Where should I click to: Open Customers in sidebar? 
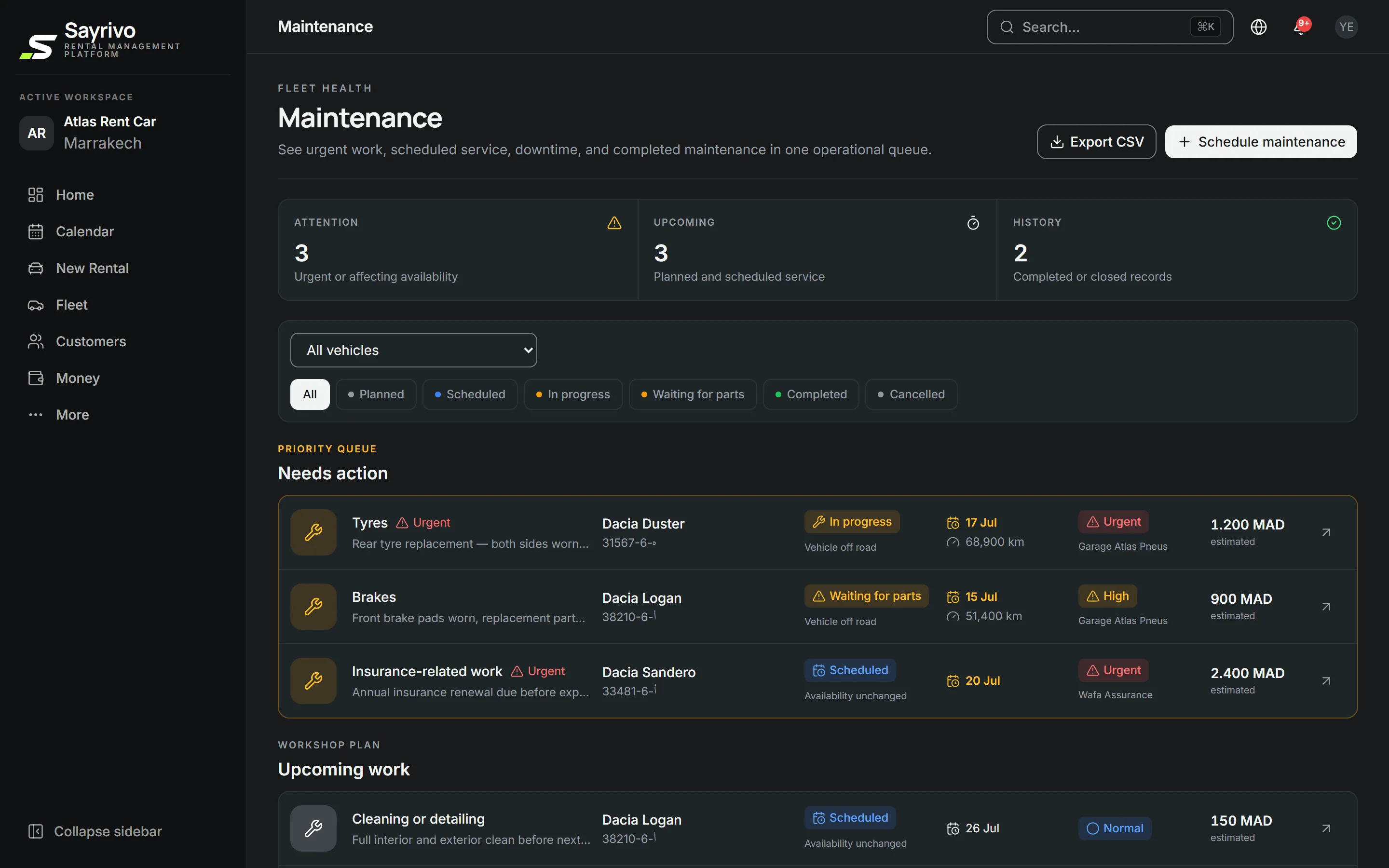pos(123,341)
